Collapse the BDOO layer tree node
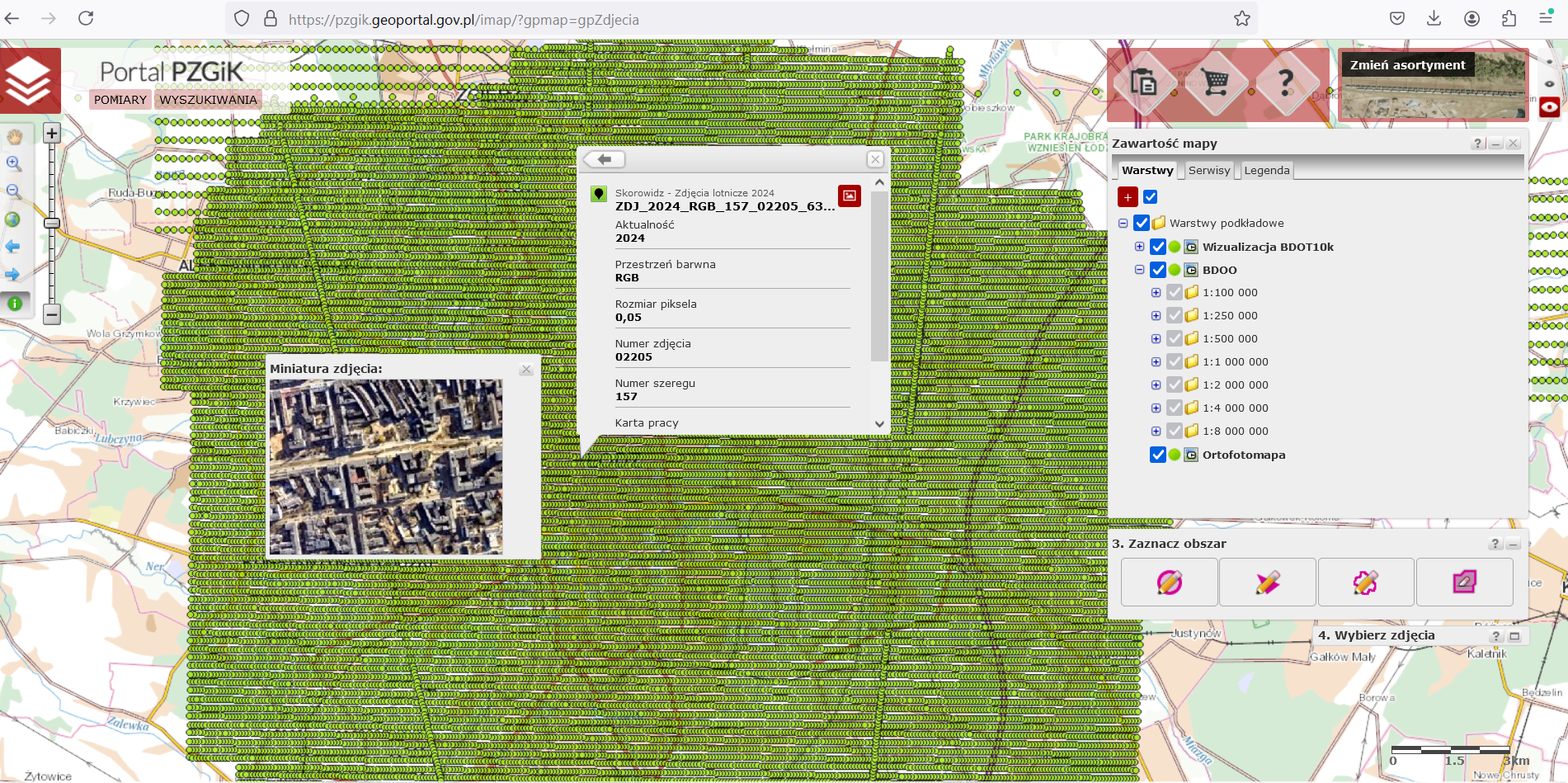Screen dimensions: 1568x783 coord(1140,270)
